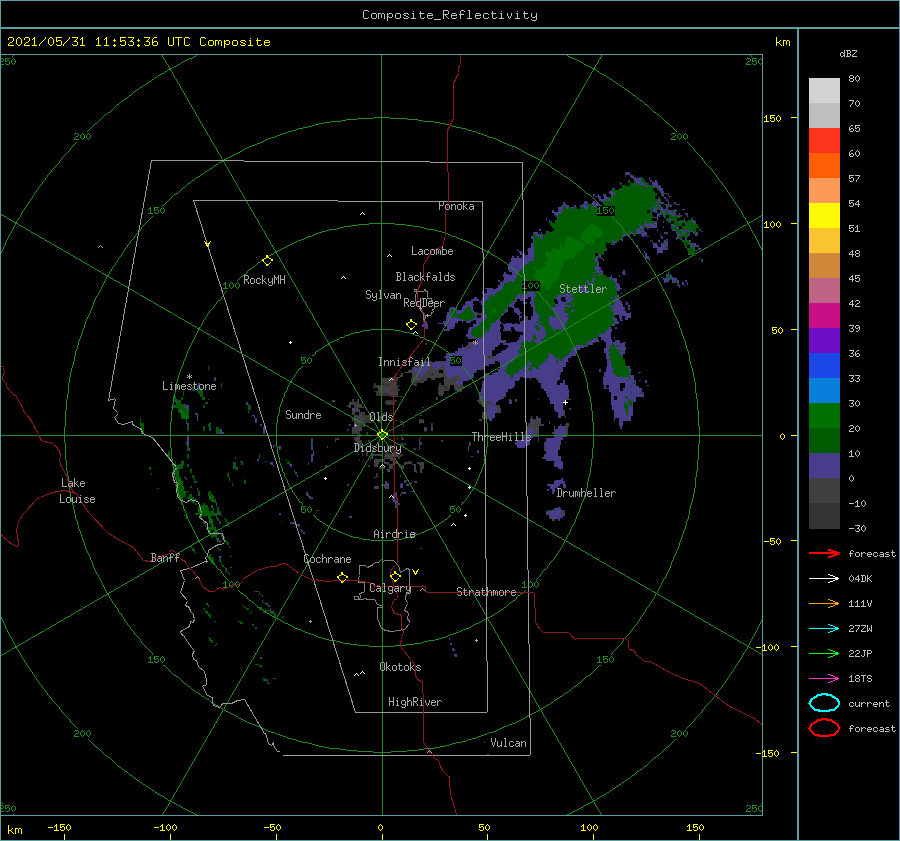Click the dBZ legend heading
The width and height of the screenshot is (900, 841).
[848, 53]
